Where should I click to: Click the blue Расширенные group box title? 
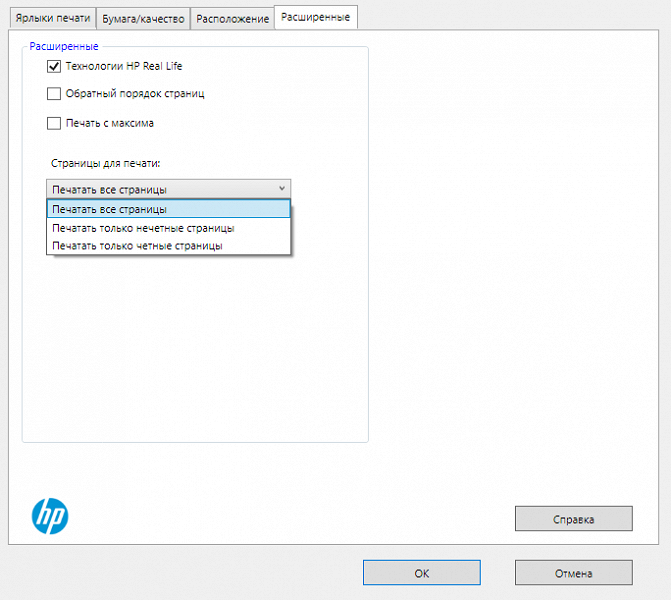coord(64,46)
